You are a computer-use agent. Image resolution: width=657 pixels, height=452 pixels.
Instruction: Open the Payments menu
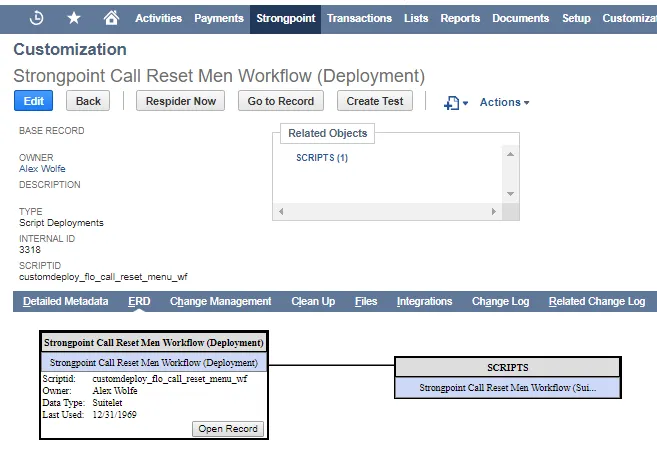(219, 18)
